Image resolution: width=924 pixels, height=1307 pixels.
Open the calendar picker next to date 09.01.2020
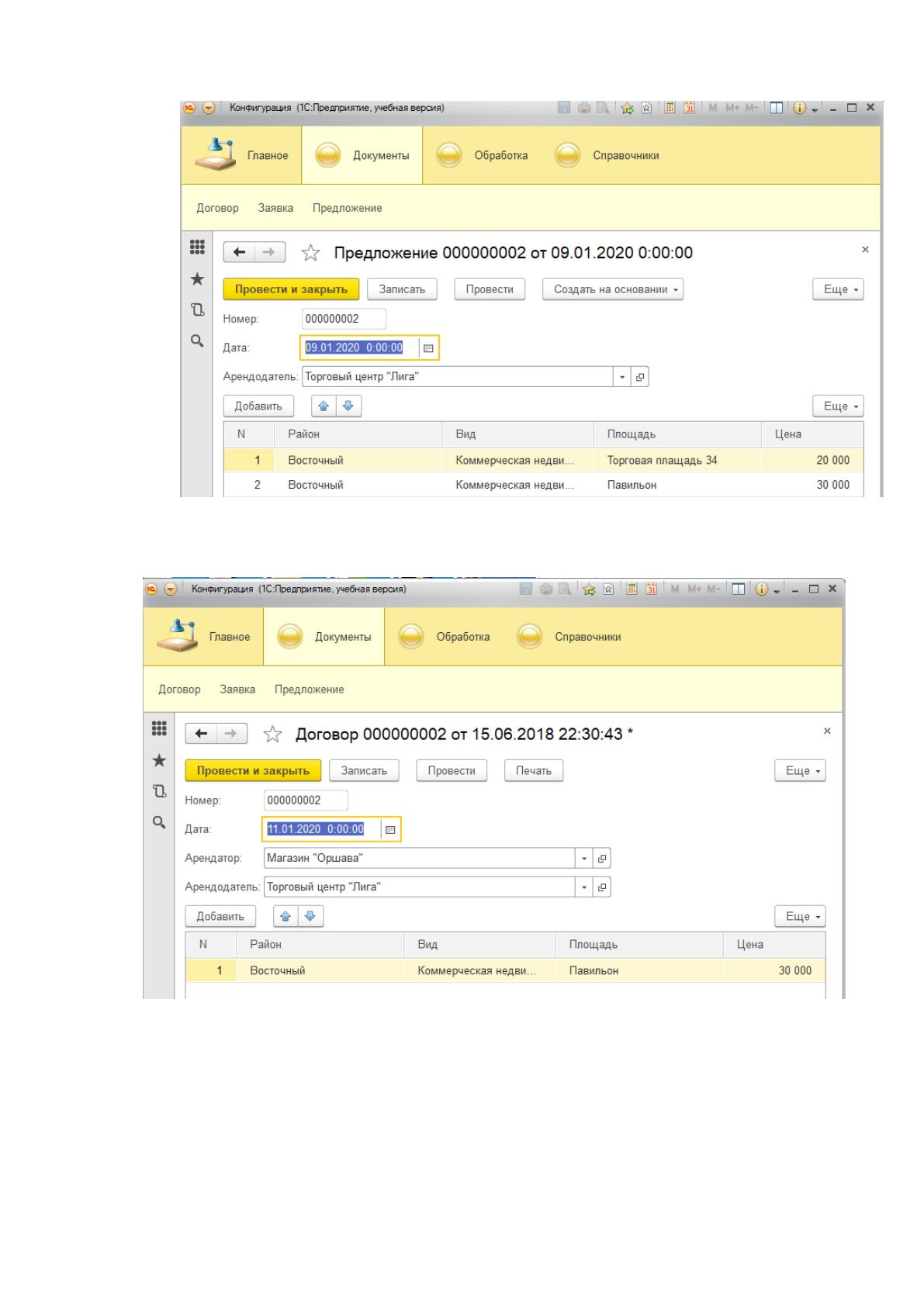[x=427, y=348]
